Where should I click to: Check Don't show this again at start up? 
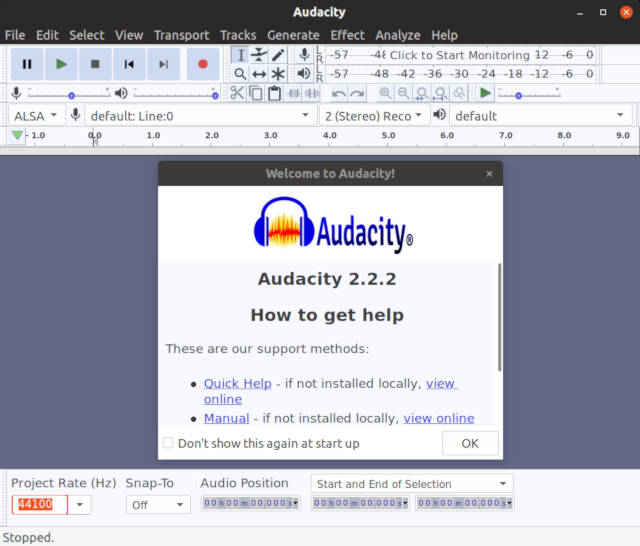coord(168,443)
